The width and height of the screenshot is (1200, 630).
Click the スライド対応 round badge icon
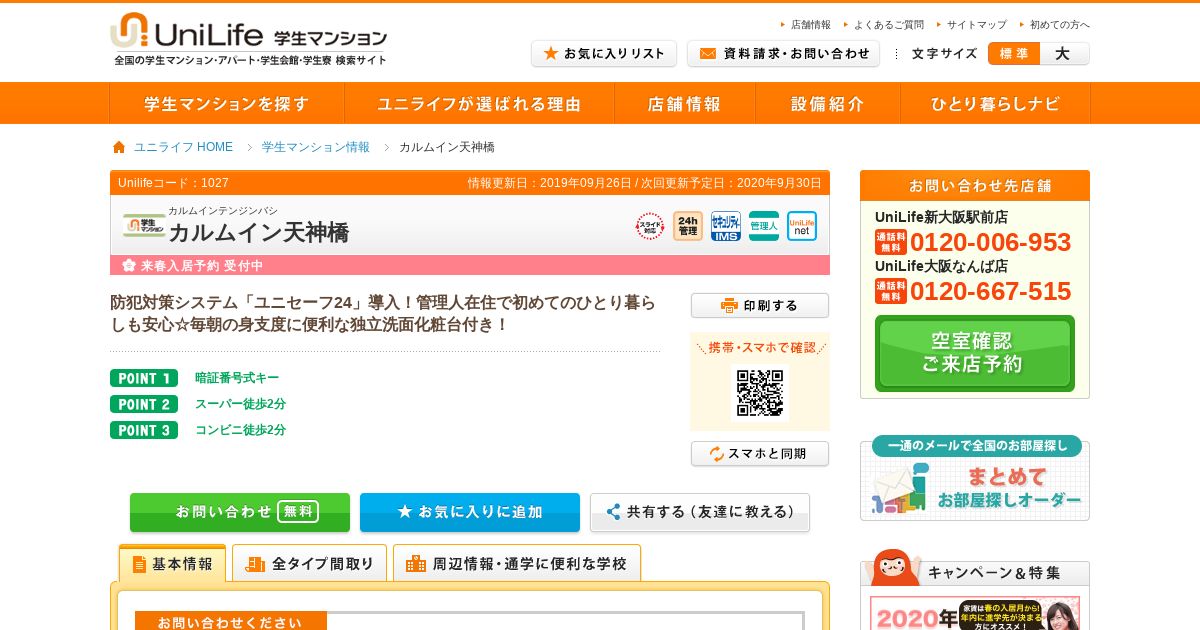point(650,226)
